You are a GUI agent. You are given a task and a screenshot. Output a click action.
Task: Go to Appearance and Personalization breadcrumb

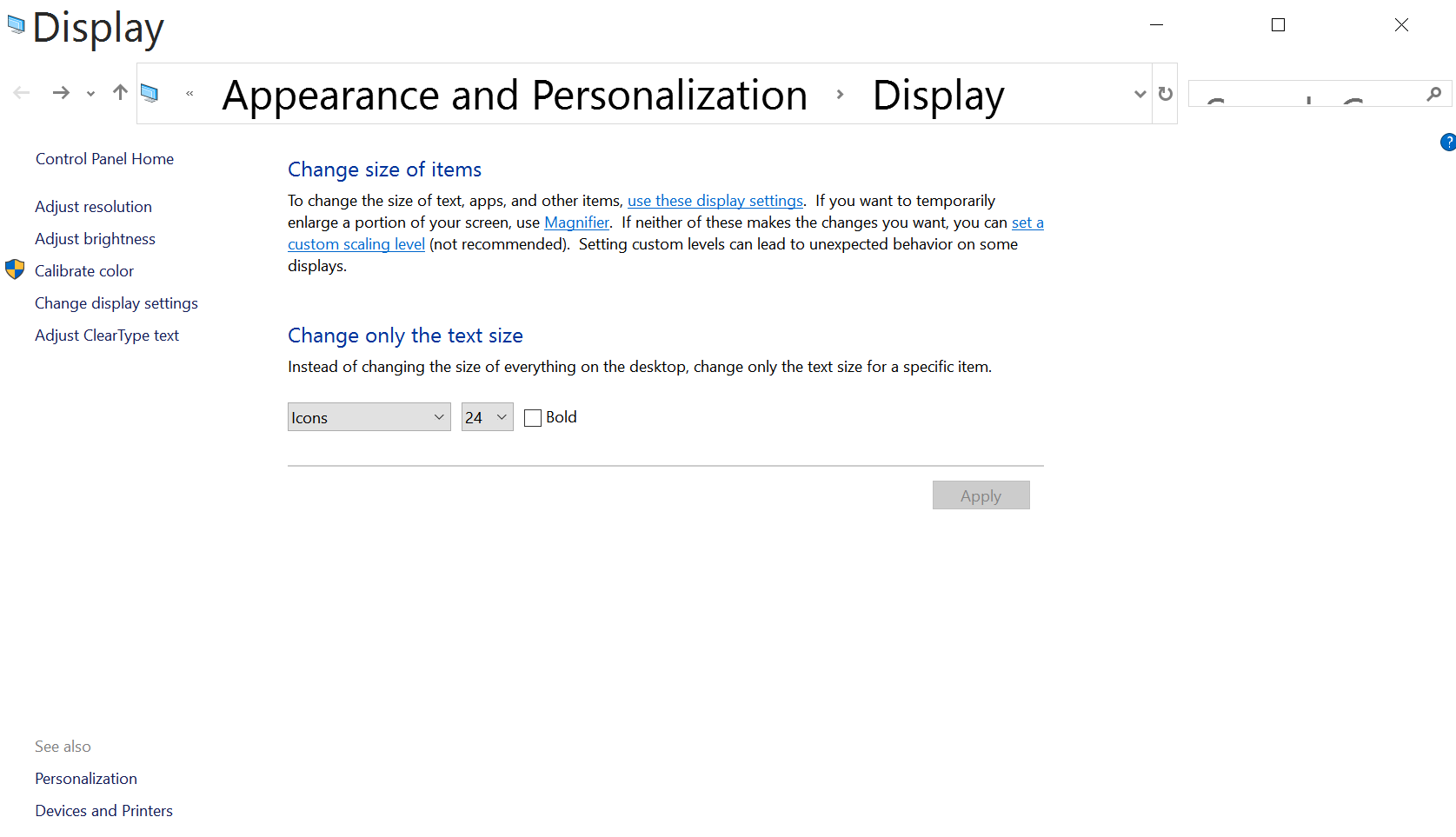point(515,95)
